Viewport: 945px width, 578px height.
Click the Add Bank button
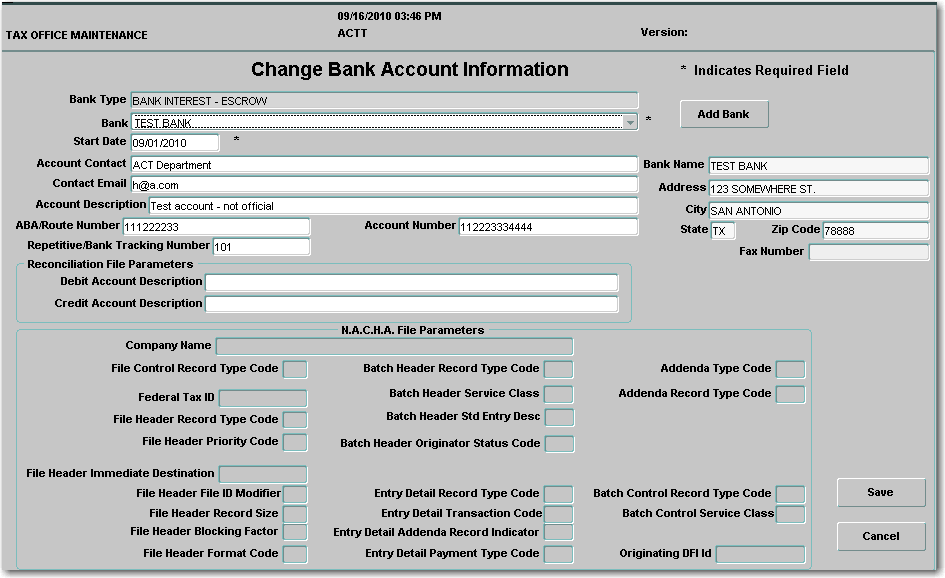coord(724,114)
